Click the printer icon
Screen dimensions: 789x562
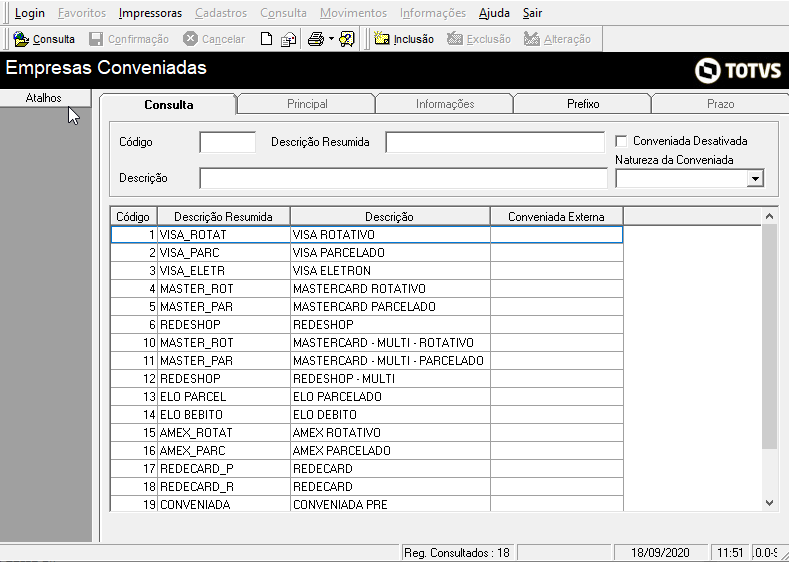[315, 39]
